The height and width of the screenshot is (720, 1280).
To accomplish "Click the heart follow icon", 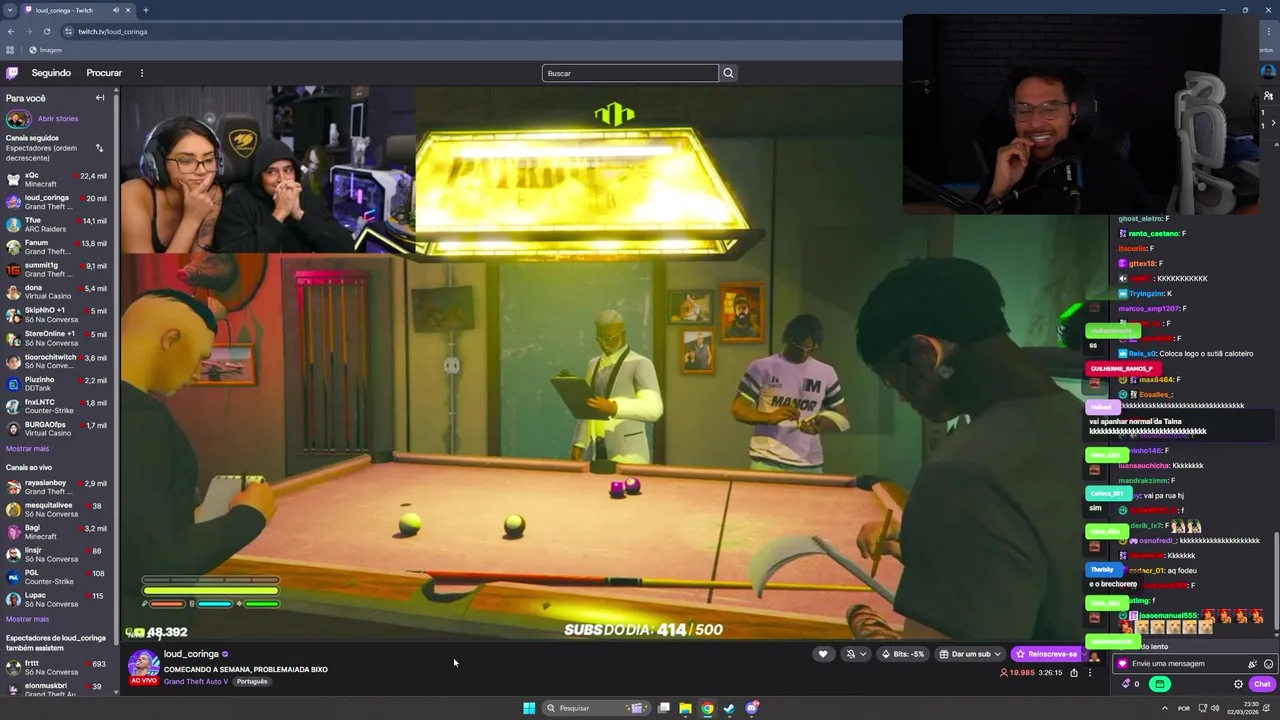I will (823, 654).
